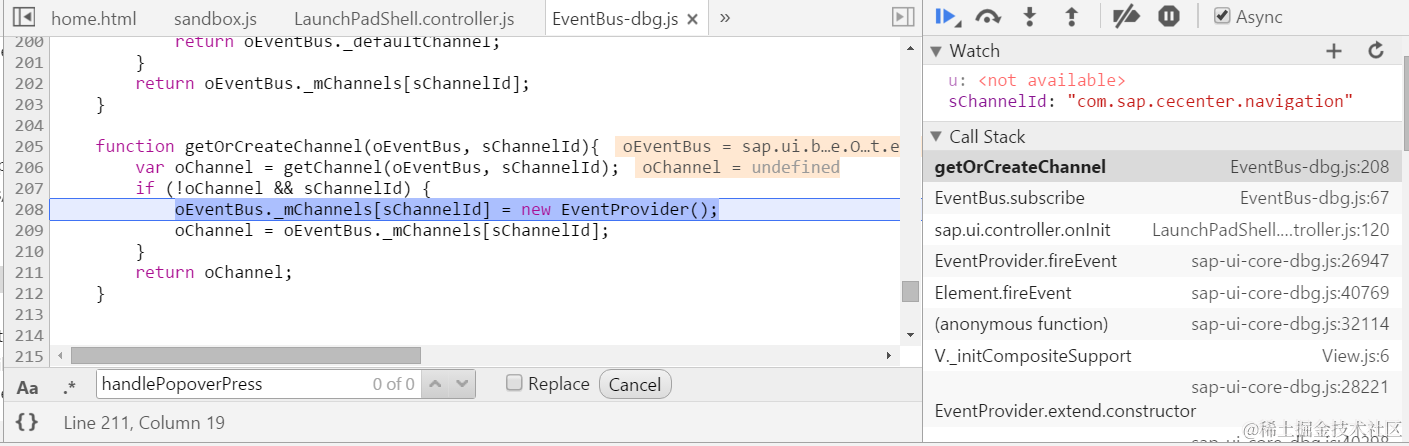Toggle regex search (.*)

pyautogui.click(x=69, y=386)
